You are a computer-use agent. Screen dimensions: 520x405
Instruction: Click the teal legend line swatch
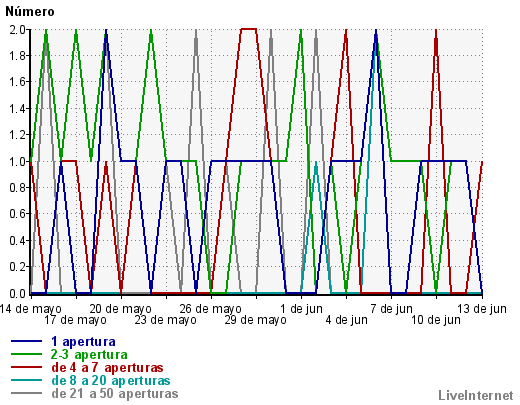[x=27, y=380]
